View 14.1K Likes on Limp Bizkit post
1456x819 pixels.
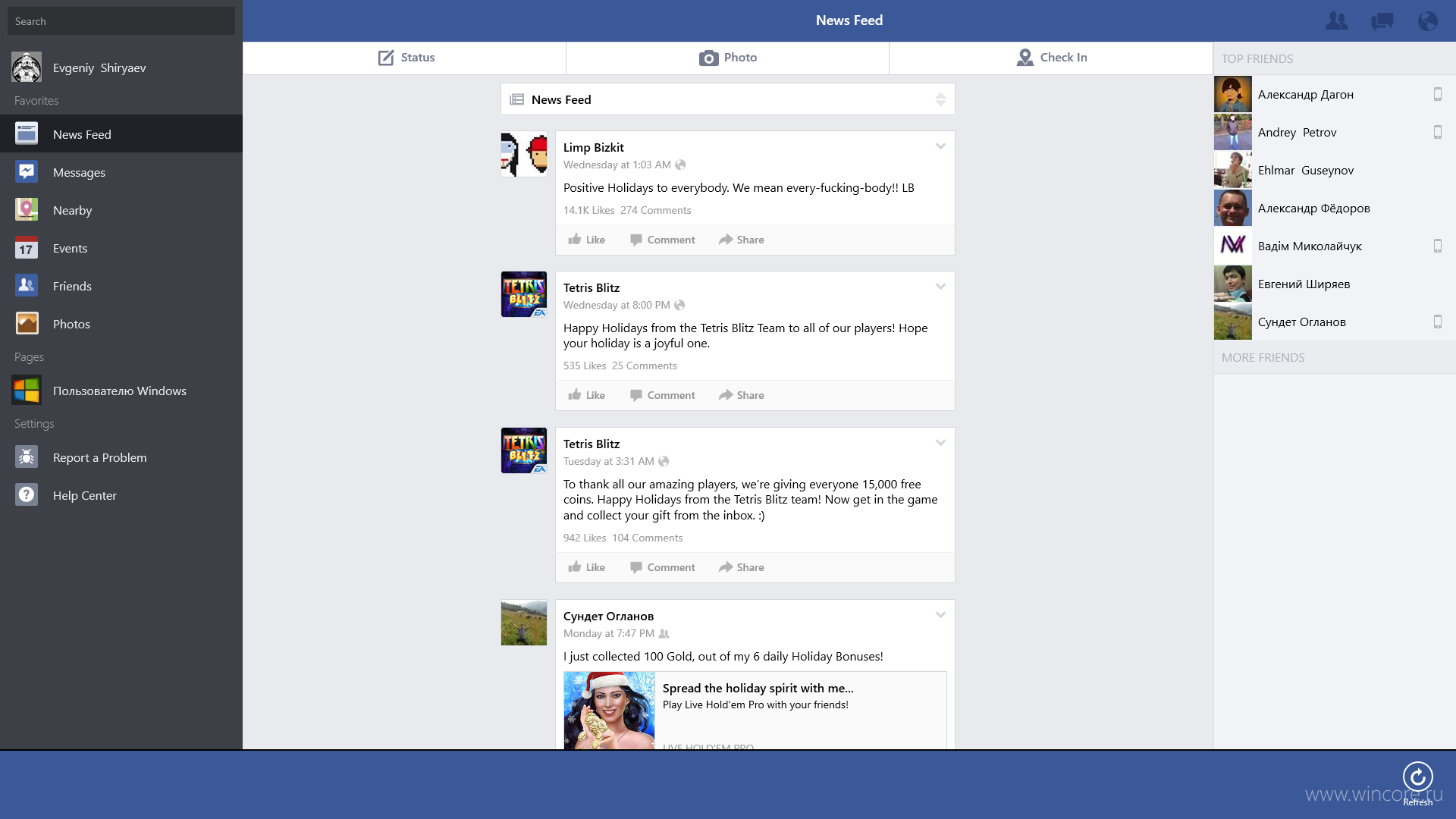(x=589, y=210)
